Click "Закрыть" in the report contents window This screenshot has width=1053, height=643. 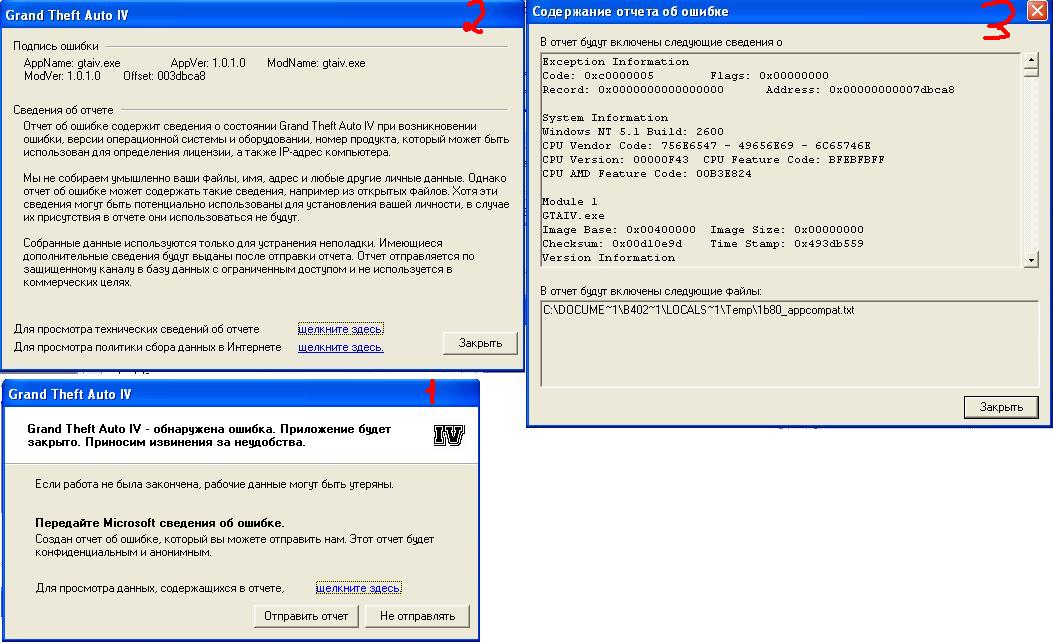pos(1001,407)
